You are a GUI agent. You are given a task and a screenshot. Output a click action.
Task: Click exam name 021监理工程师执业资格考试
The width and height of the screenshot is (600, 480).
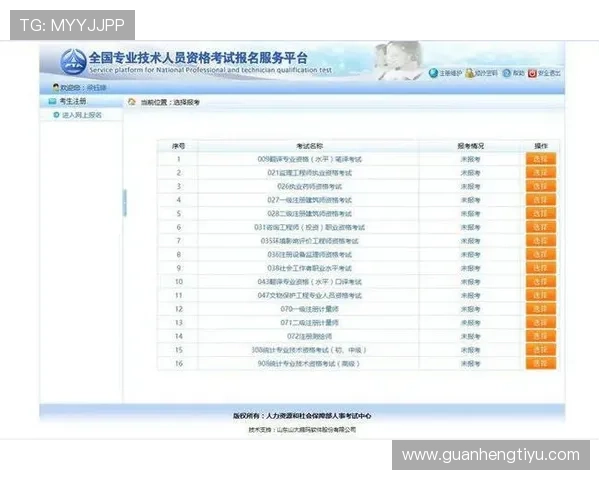click(x=309, y=173)
